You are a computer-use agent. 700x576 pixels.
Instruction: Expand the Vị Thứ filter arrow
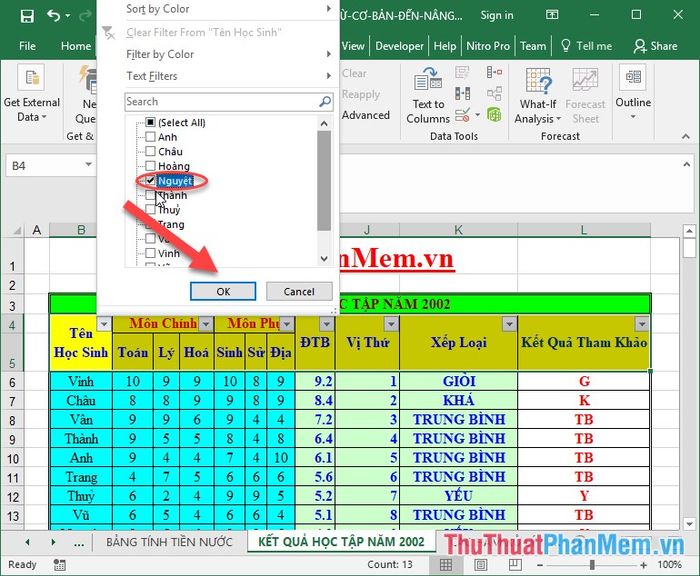389,324
